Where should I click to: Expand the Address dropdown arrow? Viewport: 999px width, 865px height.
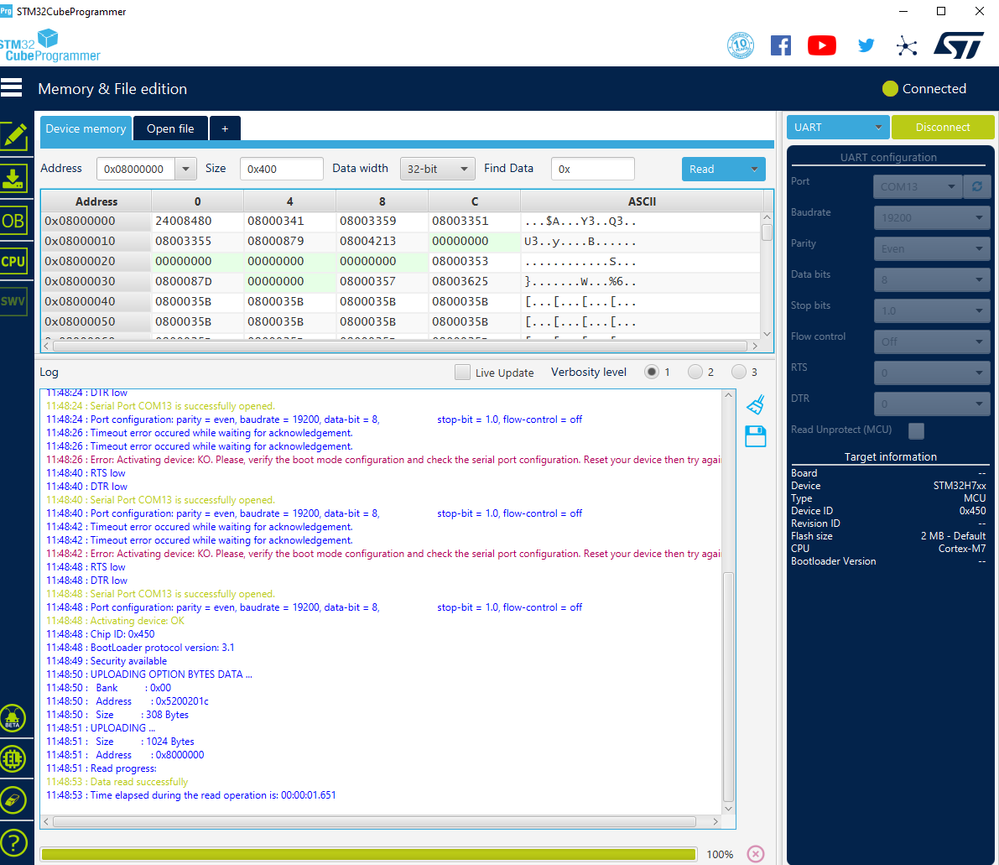(x=185, y=169)
